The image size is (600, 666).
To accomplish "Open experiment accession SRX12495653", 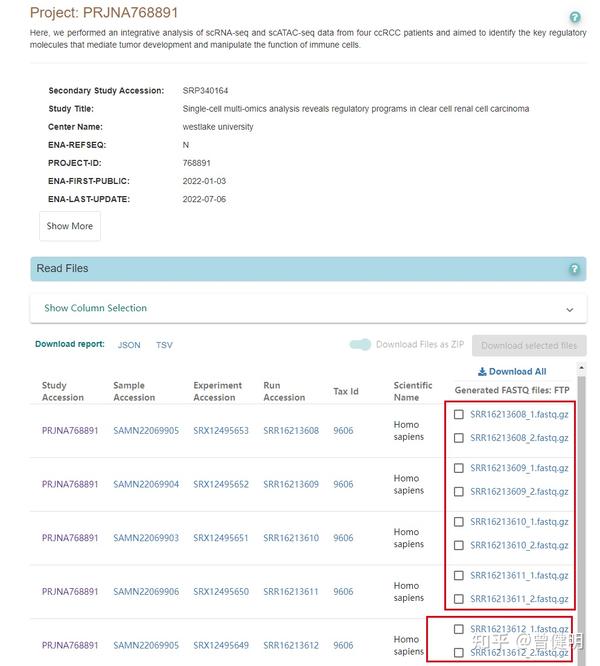I will [221, 431].
